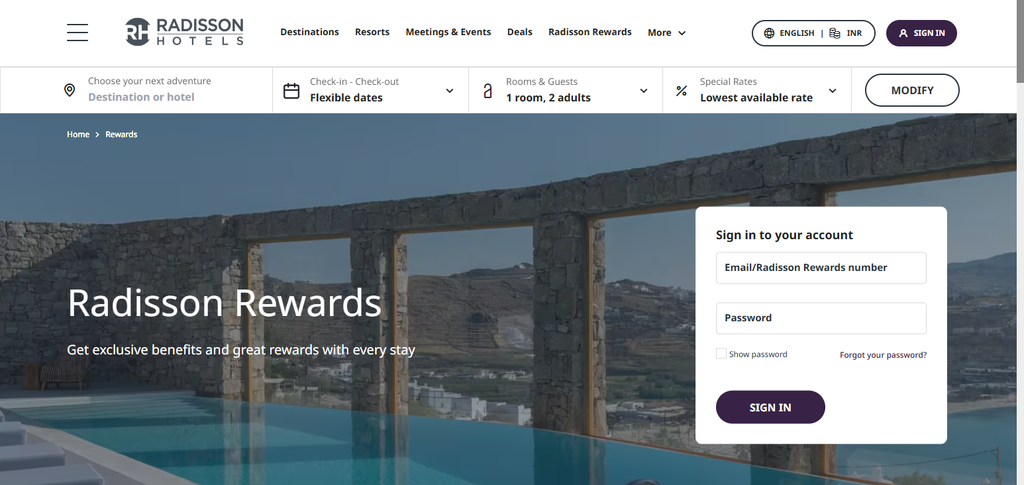The width and height of the screenshot is (1024, 485).
Task: Click the Flexible dates text
Action: point(346,98)
